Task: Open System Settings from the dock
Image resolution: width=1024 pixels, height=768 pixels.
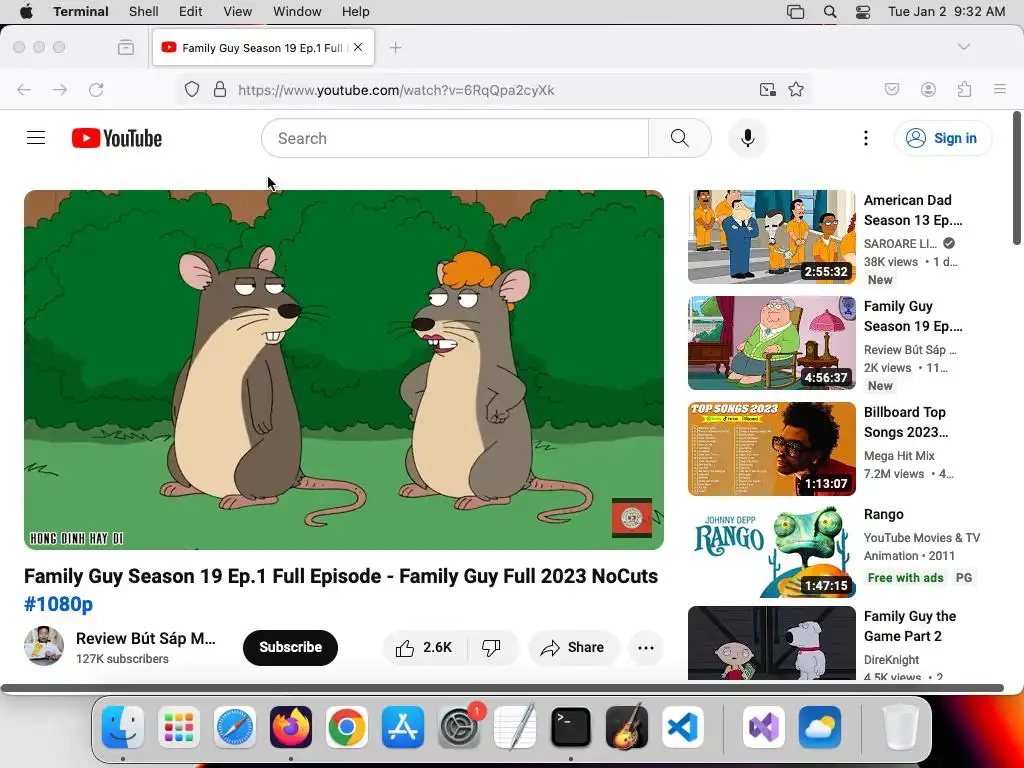Action: pyautogui.click(x=459, y=727)
